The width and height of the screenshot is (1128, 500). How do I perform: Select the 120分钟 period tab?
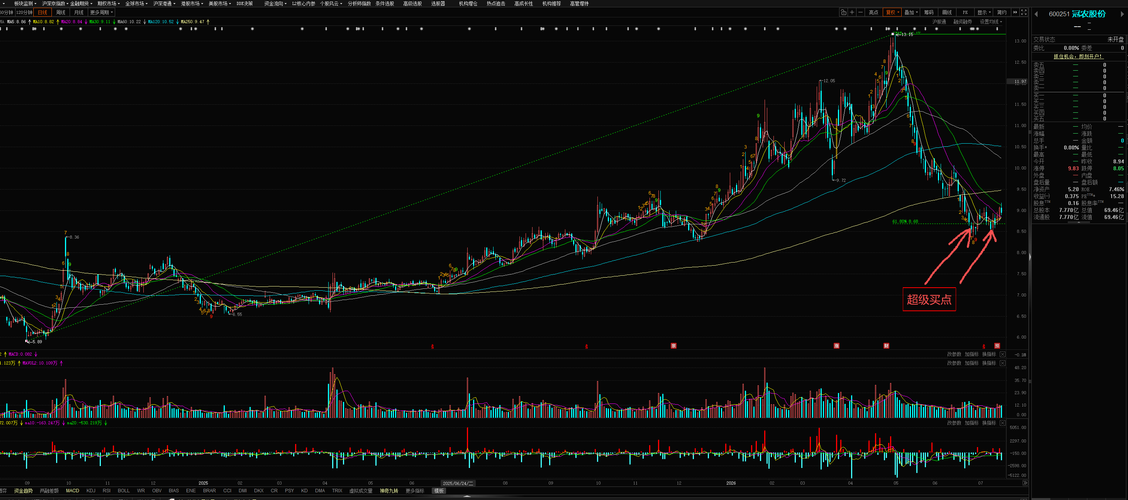(22, 12)
